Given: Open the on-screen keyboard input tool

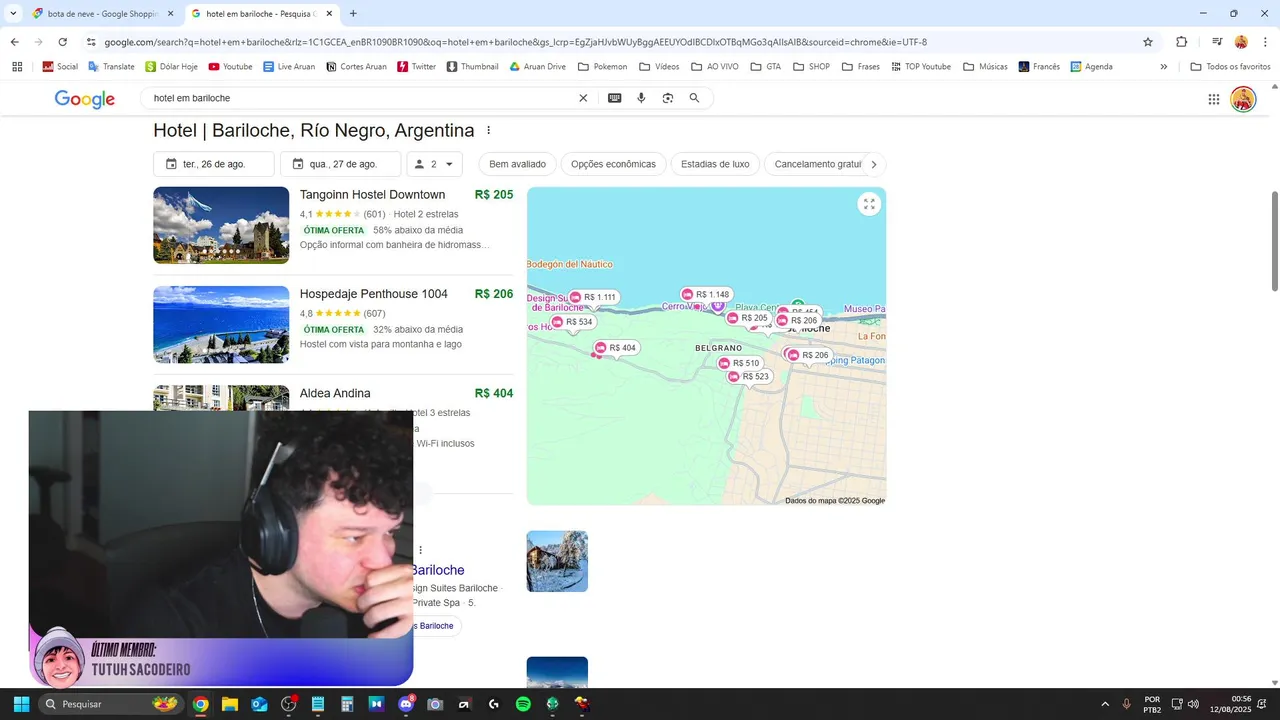Looking at the screenshot, I should (x=614, y=98).
